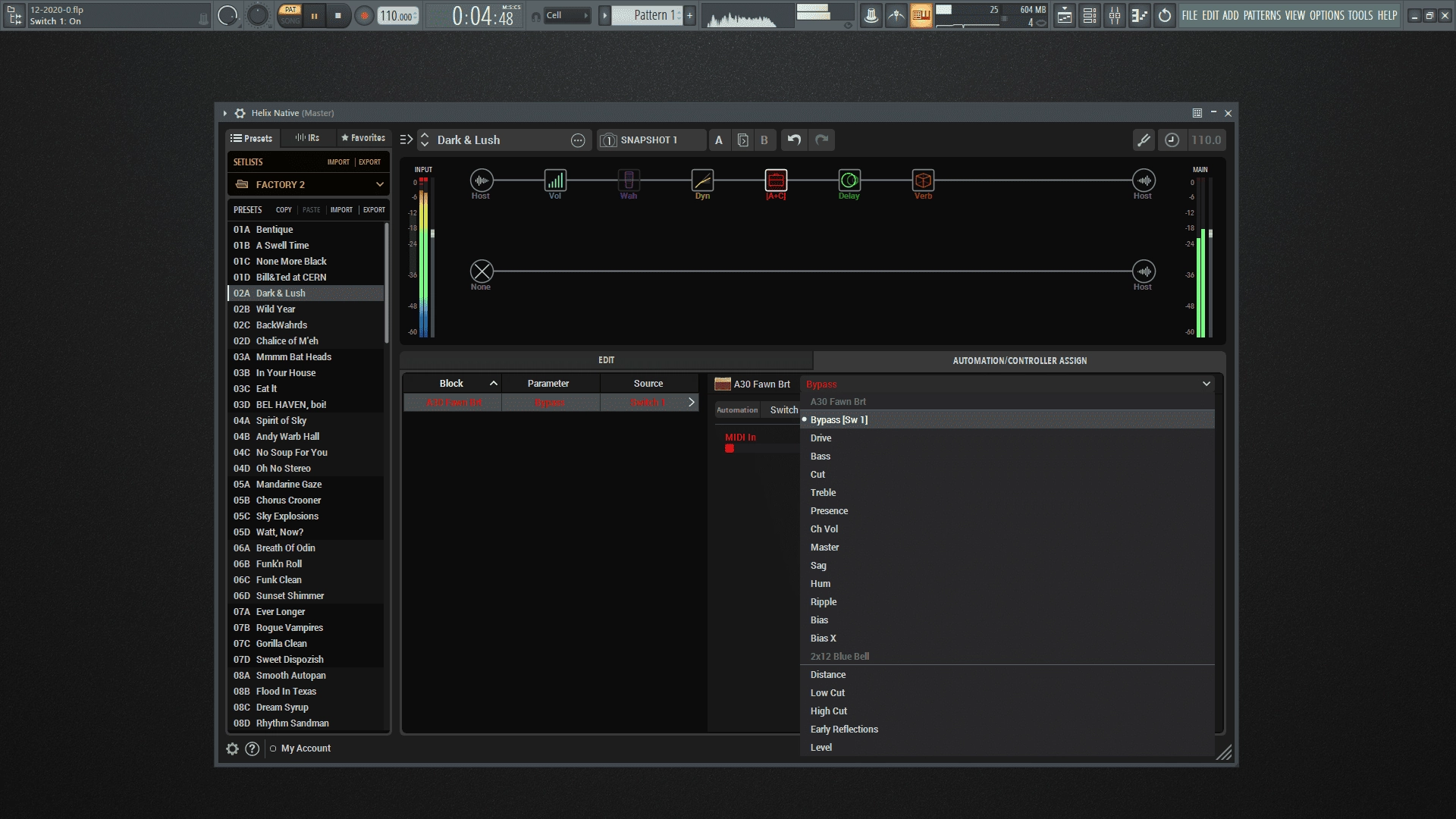
Task: Expand the Switch 1 assignment row arrow
Action: (692, 402)
